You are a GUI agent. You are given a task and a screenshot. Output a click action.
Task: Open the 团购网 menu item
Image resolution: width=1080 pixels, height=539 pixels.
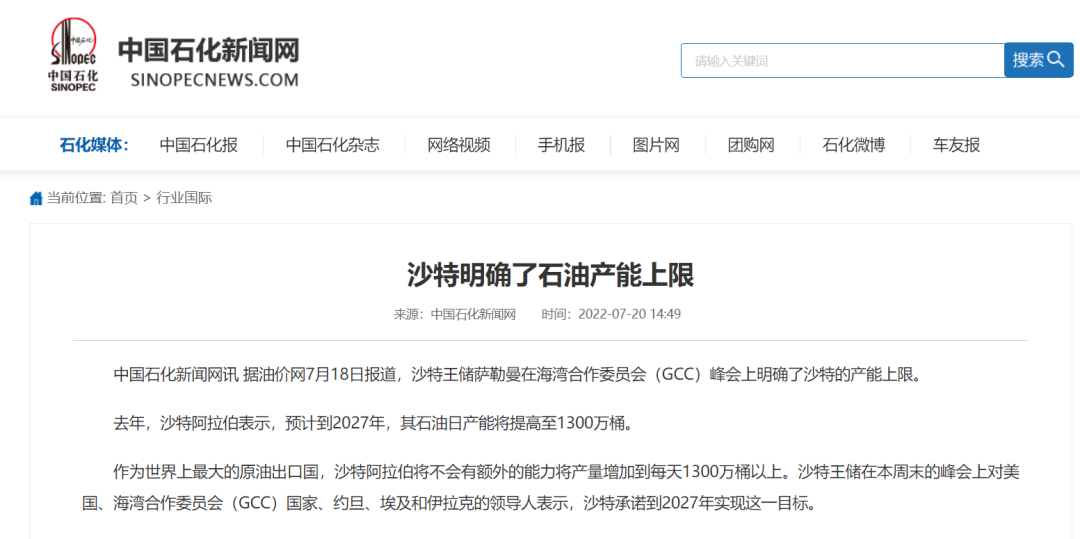(x=751, y=145)
